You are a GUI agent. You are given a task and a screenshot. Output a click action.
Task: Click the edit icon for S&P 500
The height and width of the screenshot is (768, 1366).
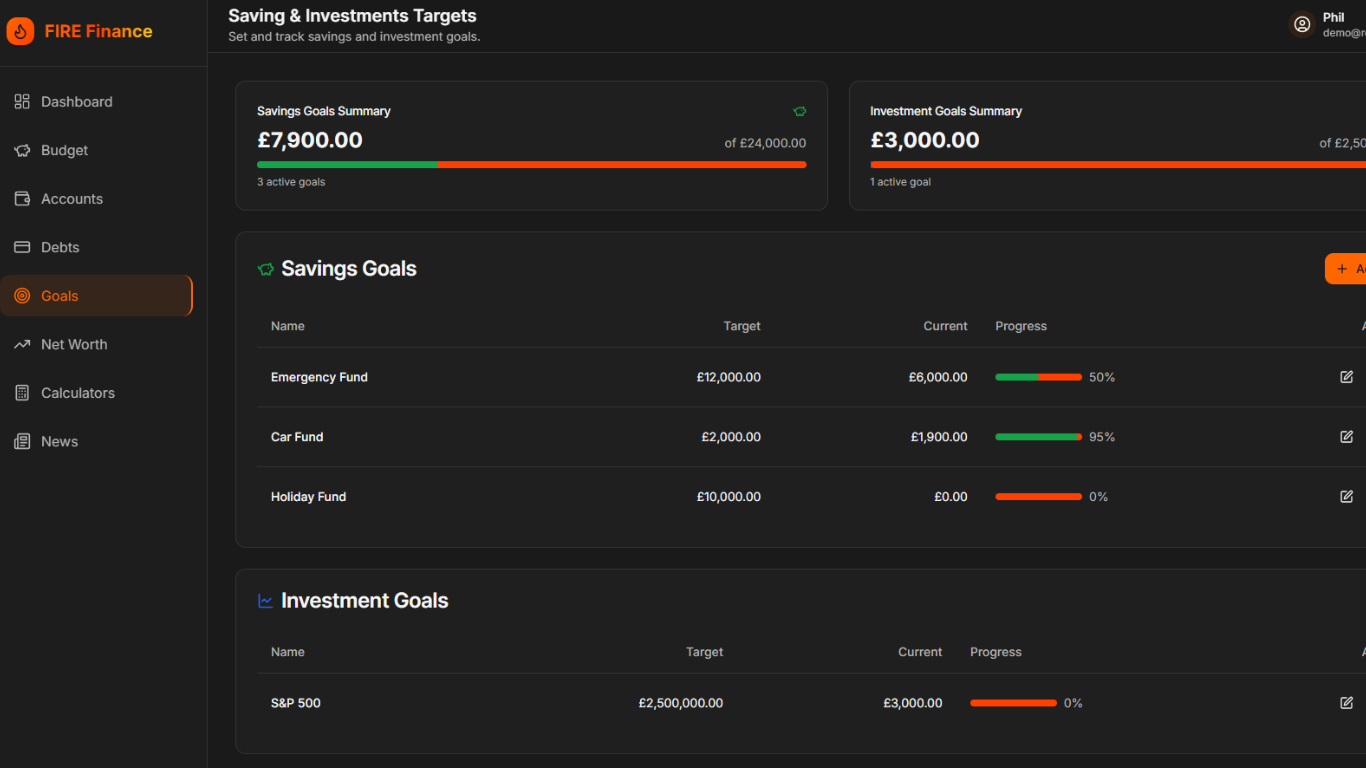tap(1347, 702)
